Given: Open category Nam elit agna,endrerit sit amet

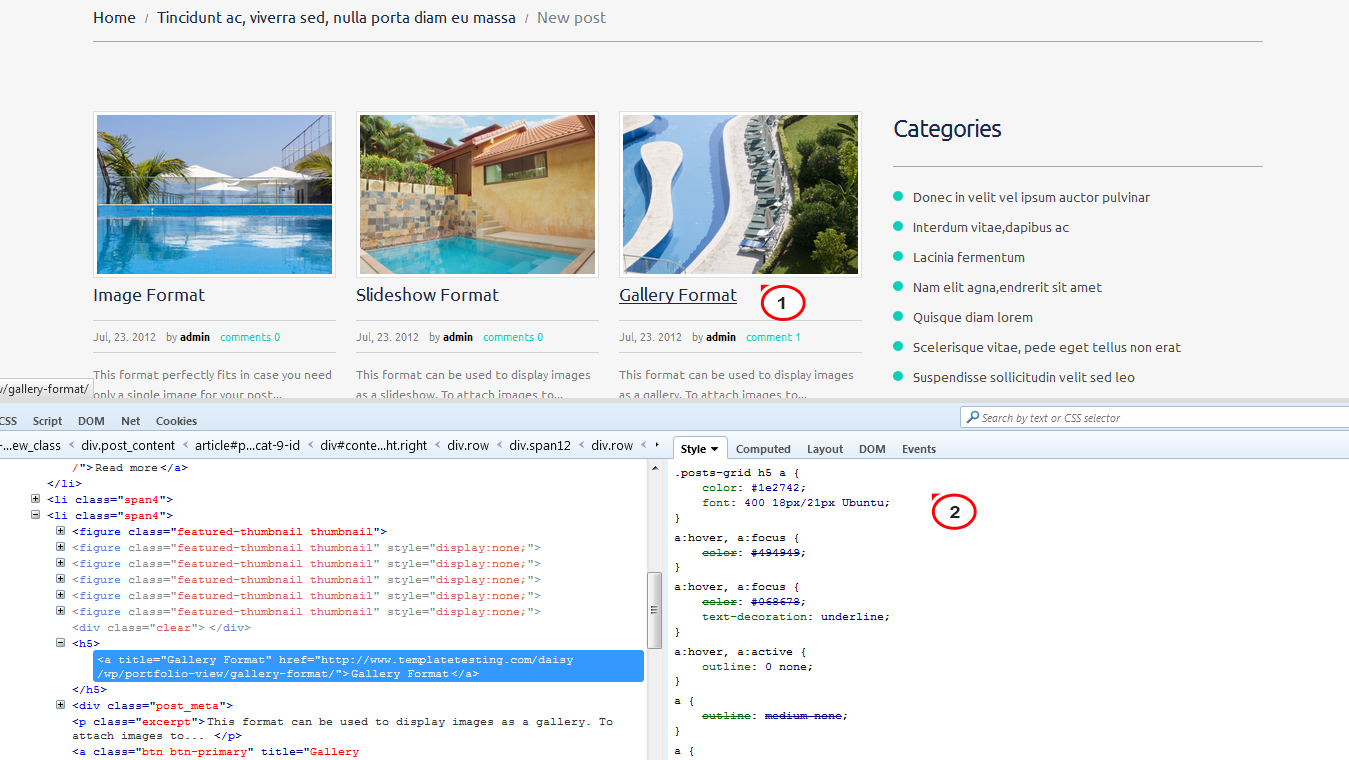Looking at the screenshot, I should pyautogui.click(x=1007, y=287).
